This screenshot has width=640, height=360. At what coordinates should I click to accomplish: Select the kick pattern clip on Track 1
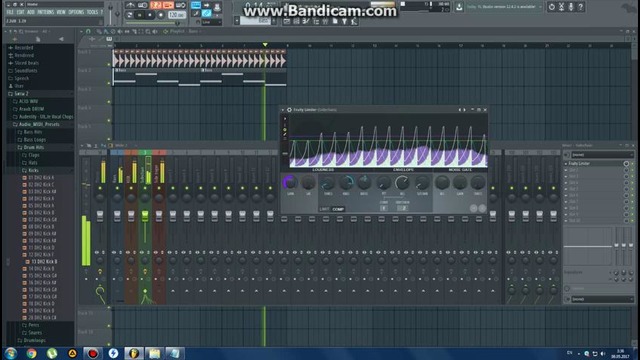(x=200, y=59)
